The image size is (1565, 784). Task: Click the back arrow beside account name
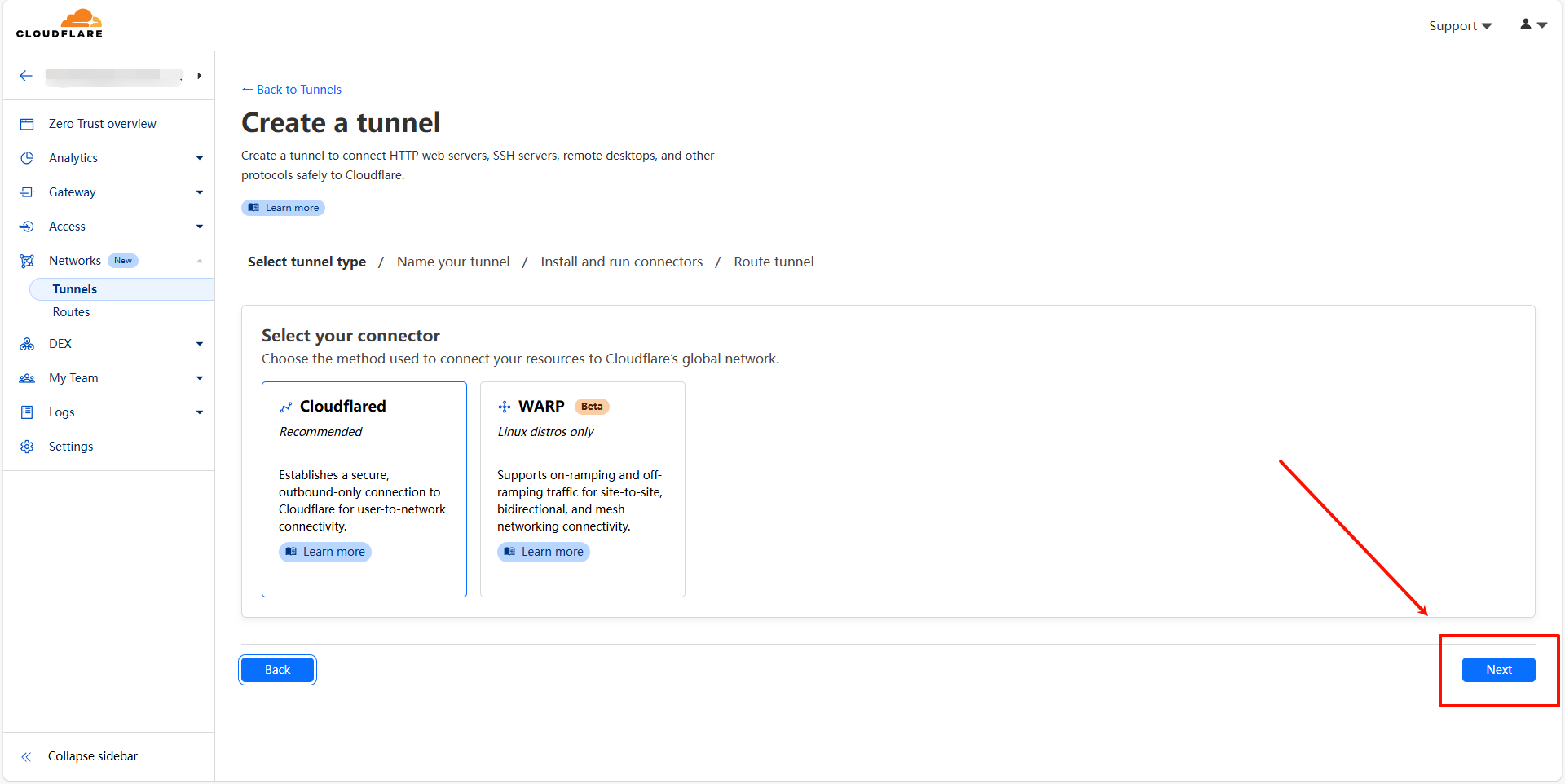click(26, 76)
